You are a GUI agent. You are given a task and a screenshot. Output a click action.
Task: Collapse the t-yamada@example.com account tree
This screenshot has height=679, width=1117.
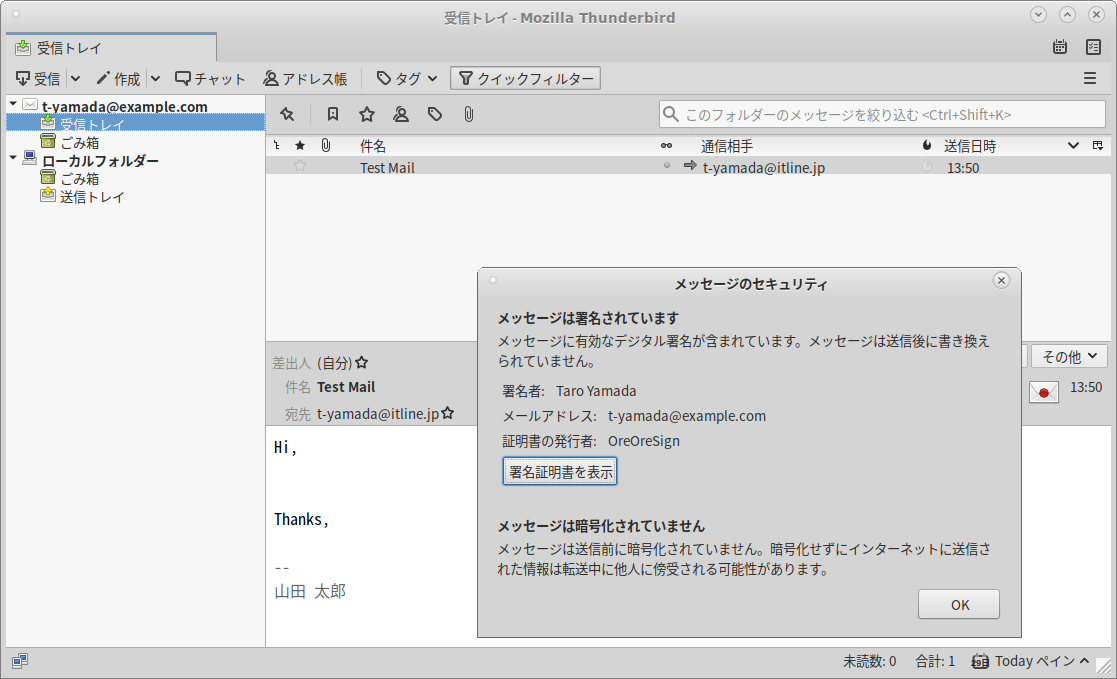point(13,104)
